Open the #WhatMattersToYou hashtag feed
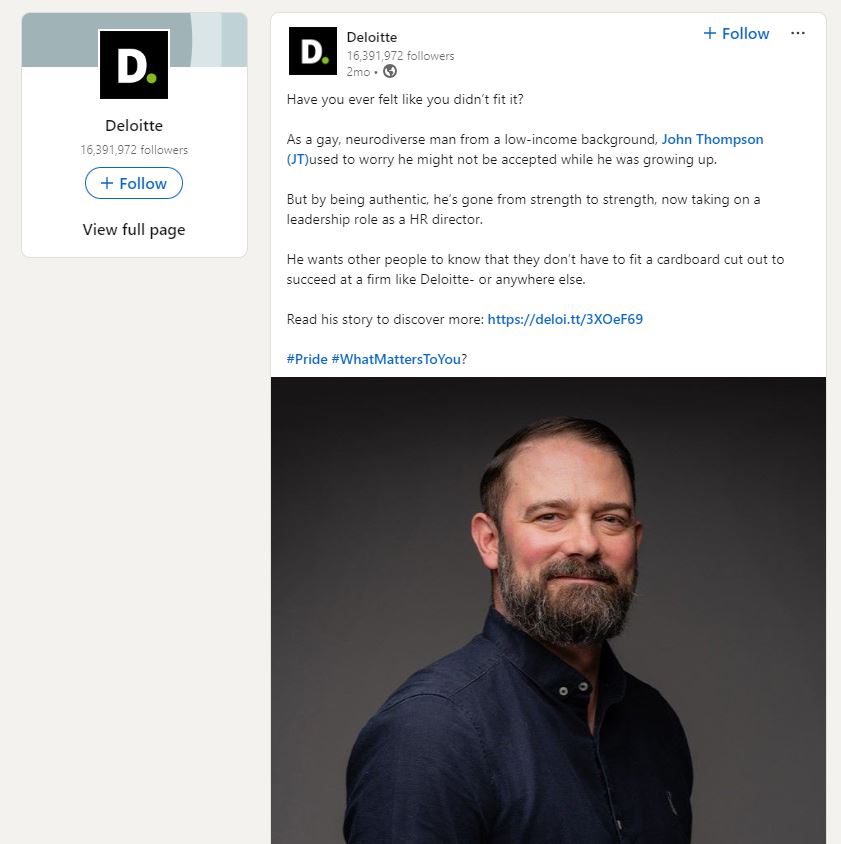 pos(394,359)
